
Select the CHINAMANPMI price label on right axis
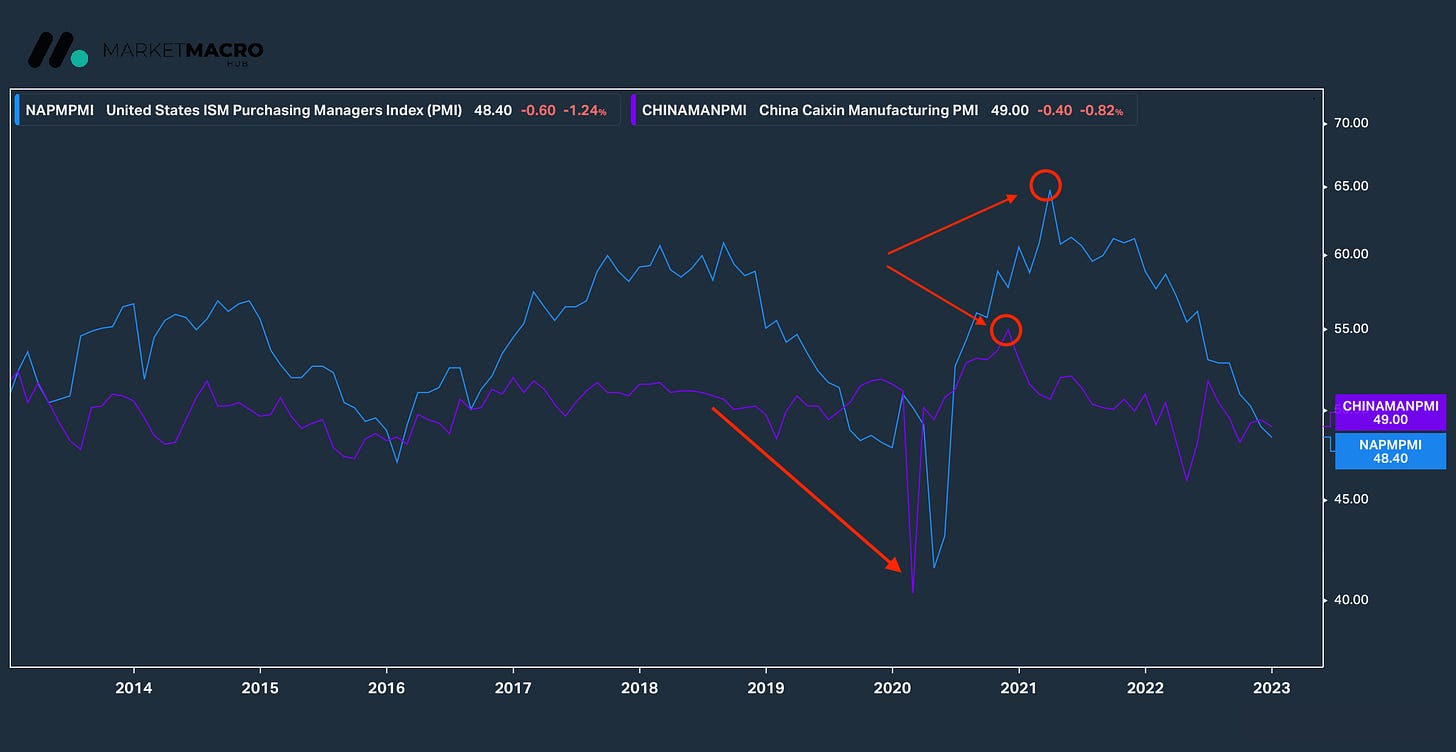(1390, 412)
